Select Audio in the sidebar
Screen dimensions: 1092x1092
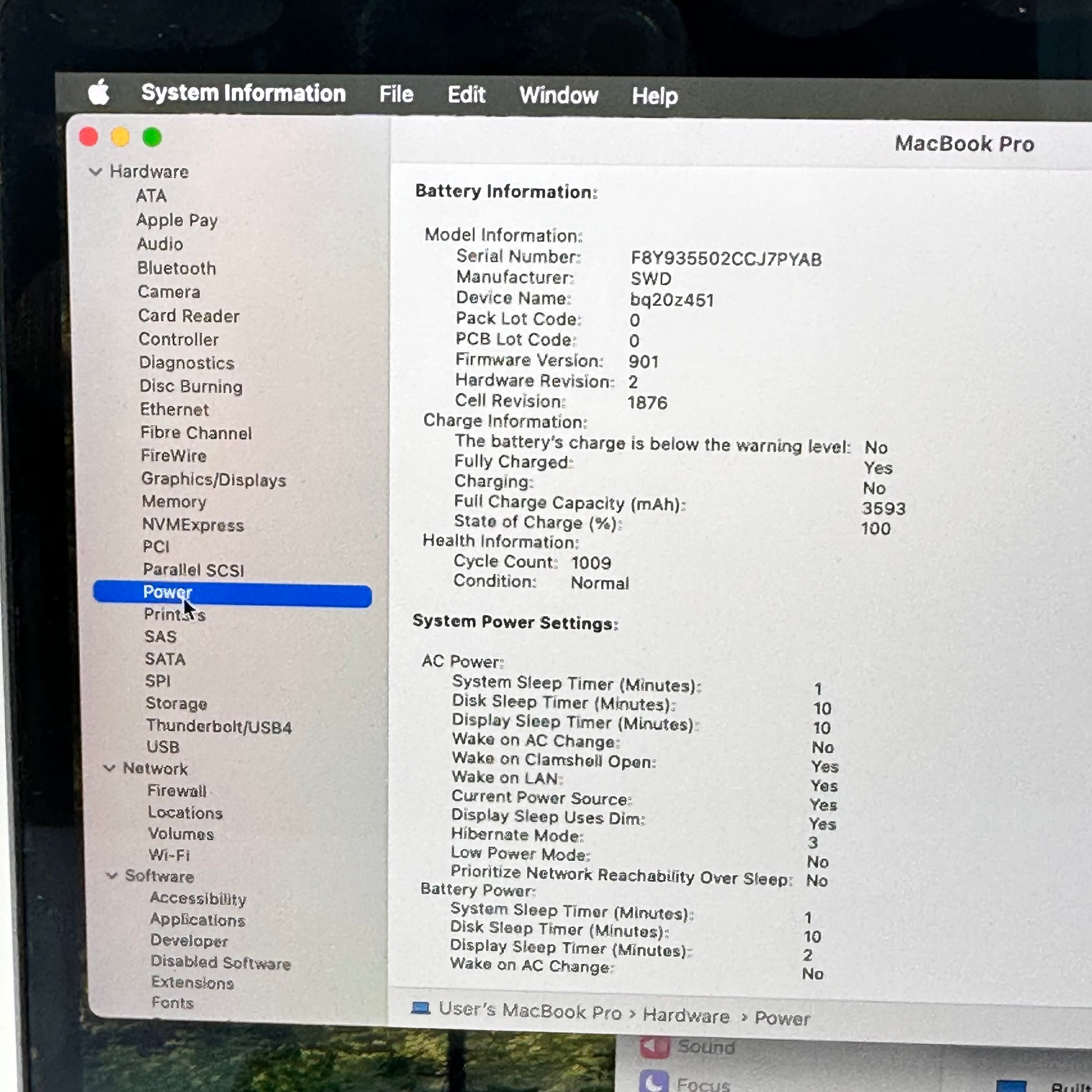pos(160,244)
